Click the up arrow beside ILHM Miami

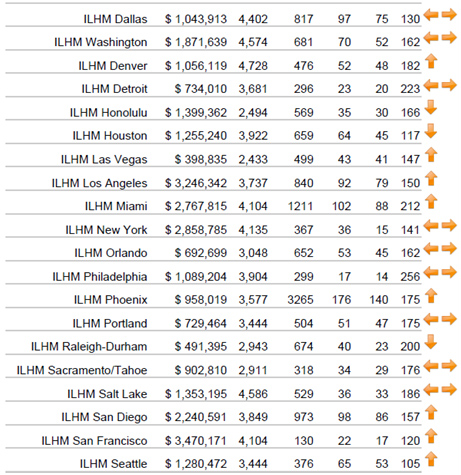[431, 202]
